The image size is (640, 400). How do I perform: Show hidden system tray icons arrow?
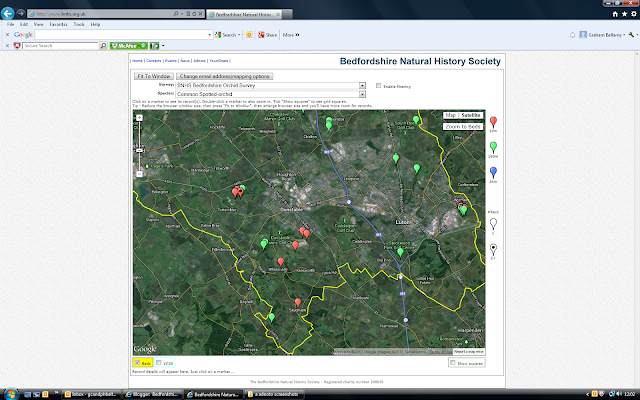(587, 394)
